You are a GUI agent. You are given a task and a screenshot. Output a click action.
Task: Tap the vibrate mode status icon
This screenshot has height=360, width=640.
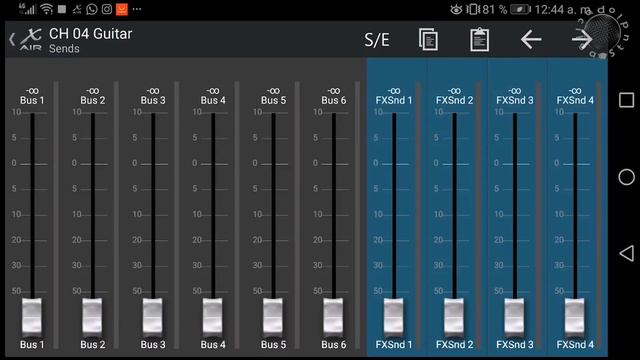click(472, 9)
